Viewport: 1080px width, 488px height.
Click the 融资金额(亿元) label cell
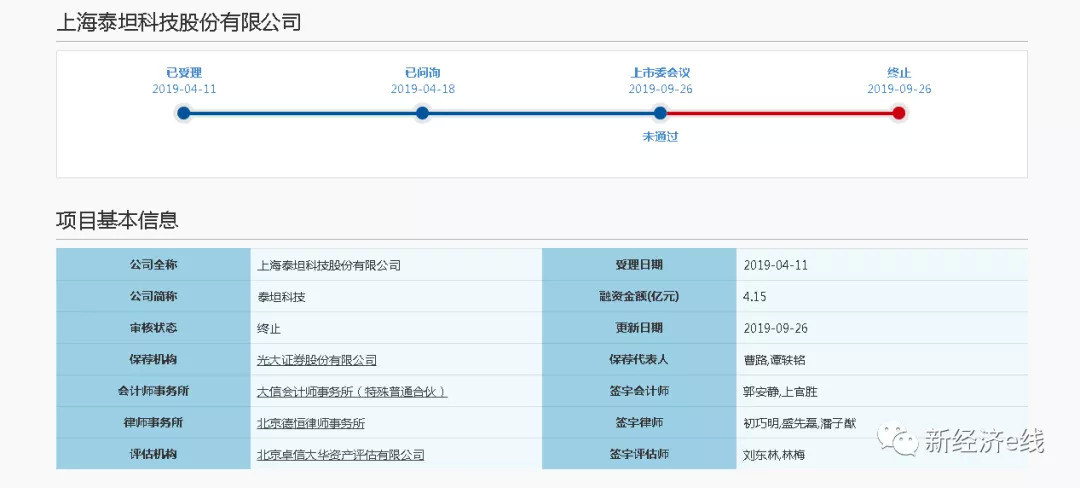point(639,297)
